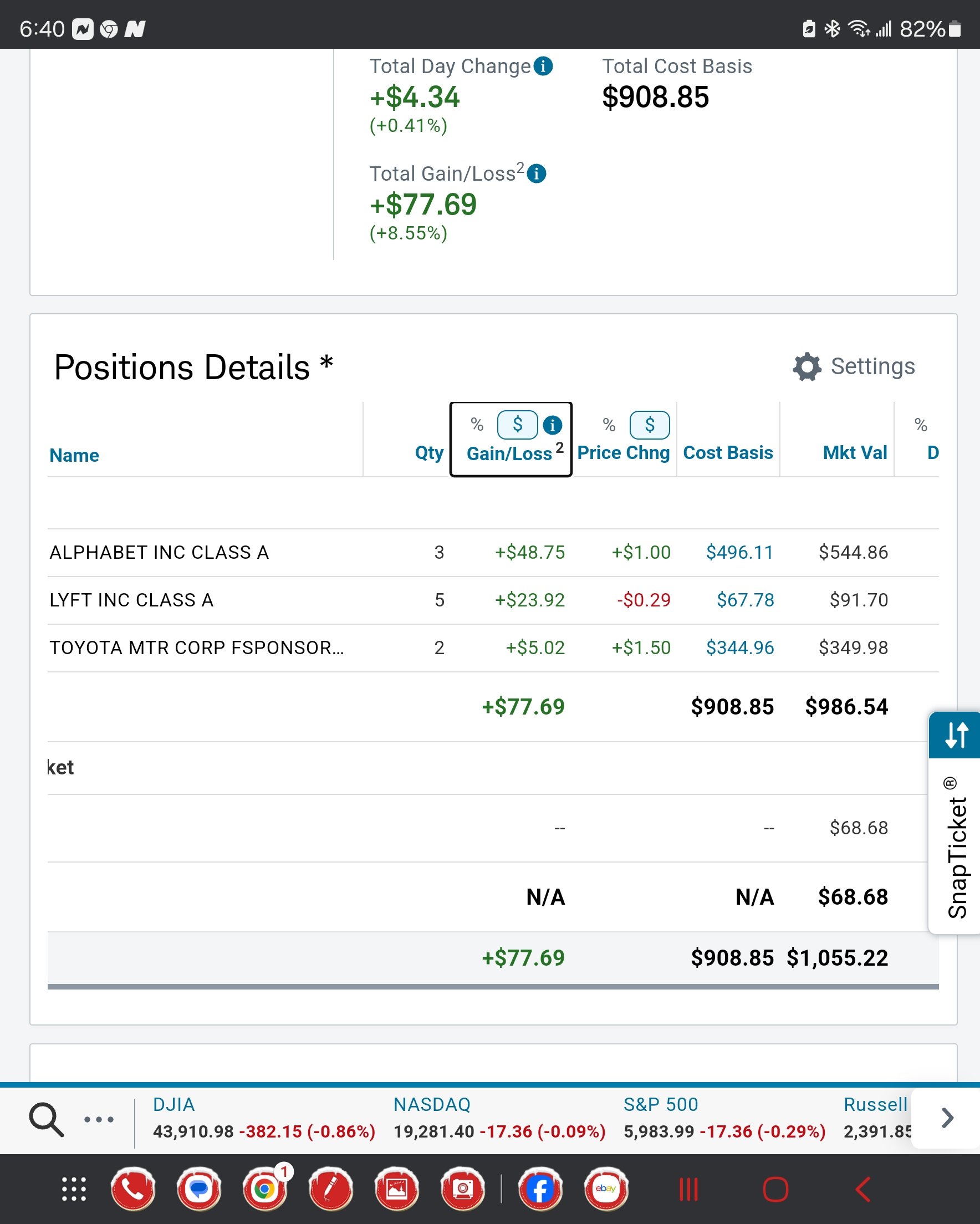Select Lyft price change -$0.29

click(x=644, y=600)
